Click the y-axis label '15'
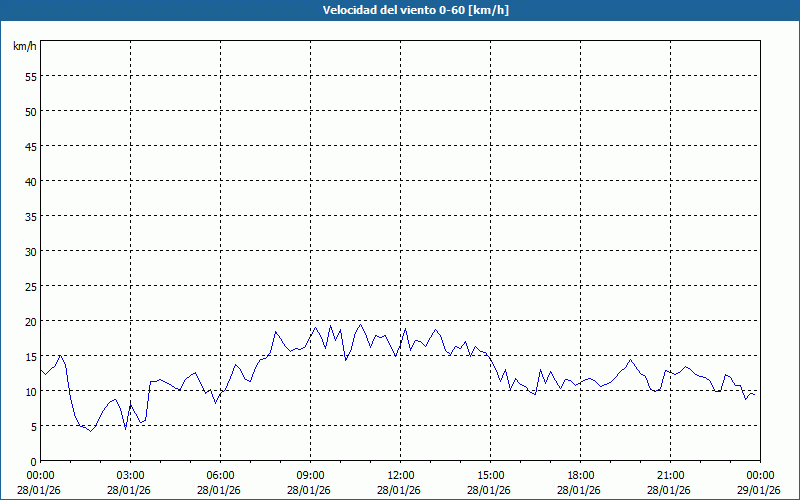Image resolution: width=800 pixels, height=500 pixels. (31, 357)
